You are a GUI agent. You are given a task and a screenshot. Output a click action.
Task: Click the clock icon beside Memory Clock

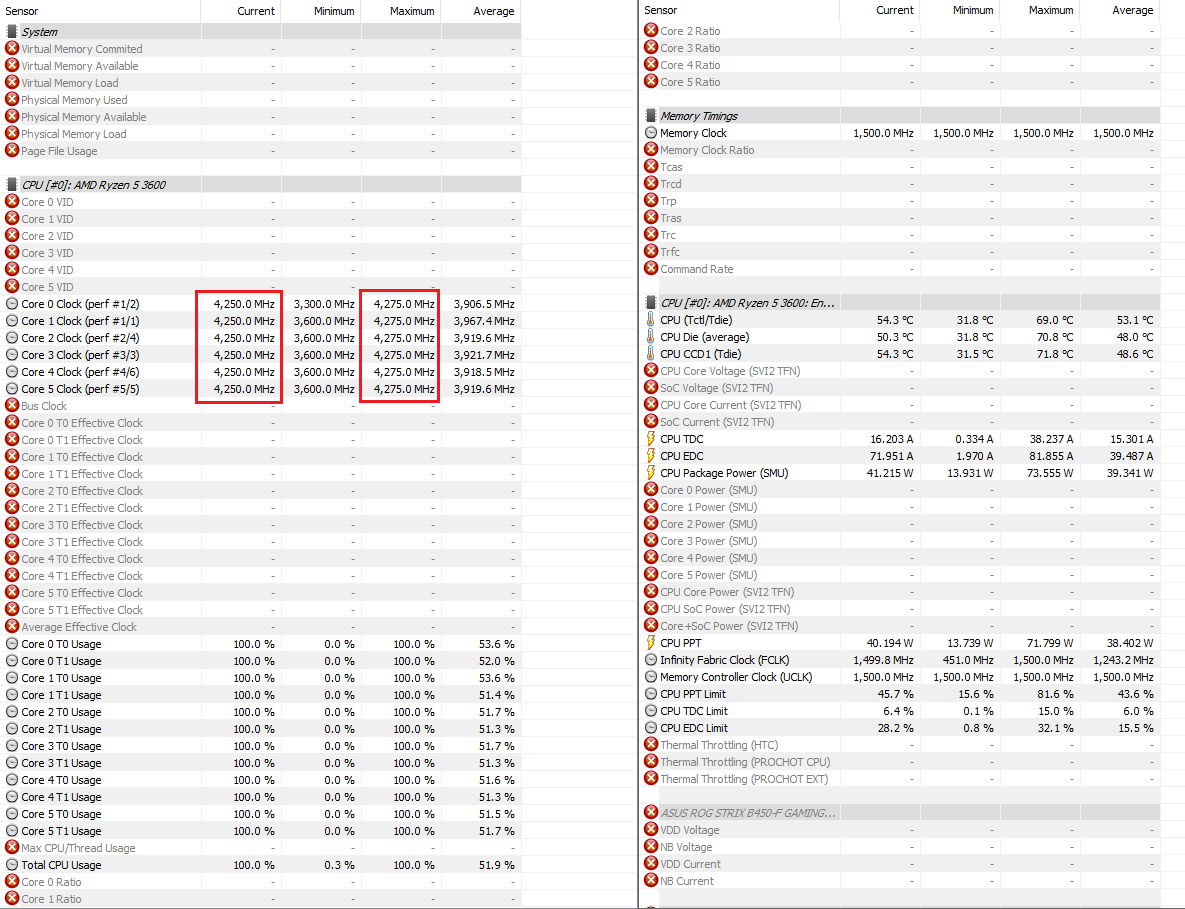(651, 133)
